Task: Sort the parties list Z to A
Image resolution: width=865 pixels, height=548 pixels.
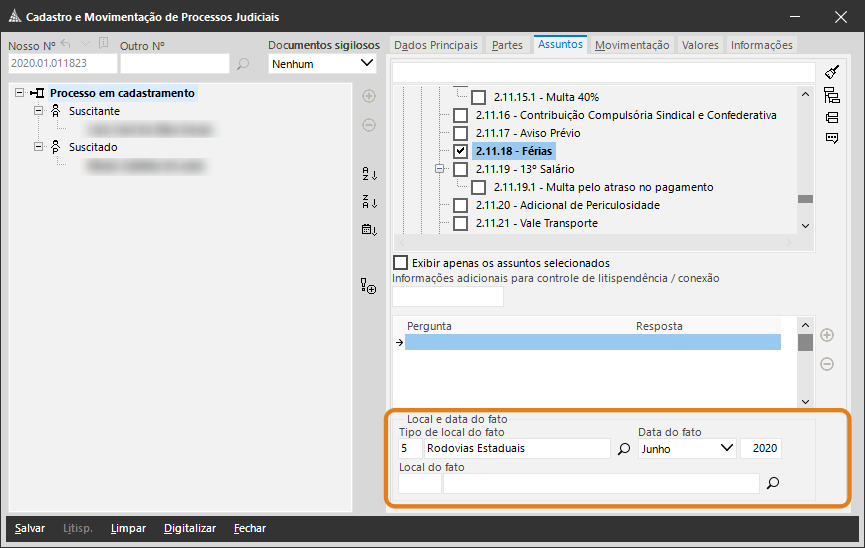Action: (369, 201)
